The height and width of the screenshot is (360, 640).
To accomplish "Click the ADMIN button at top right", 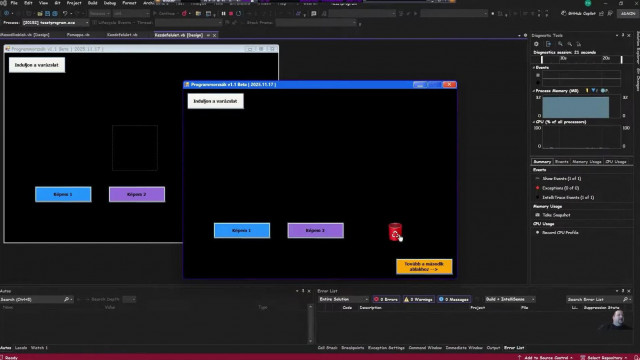I will (628, 13).
